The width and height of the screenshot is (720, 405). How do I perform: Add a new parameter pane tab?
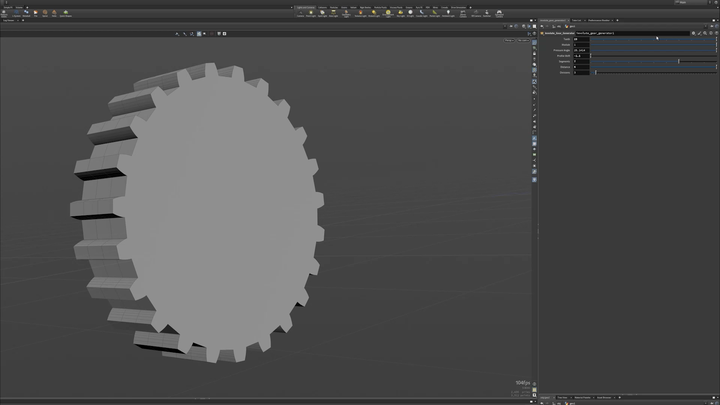(617, 20)
